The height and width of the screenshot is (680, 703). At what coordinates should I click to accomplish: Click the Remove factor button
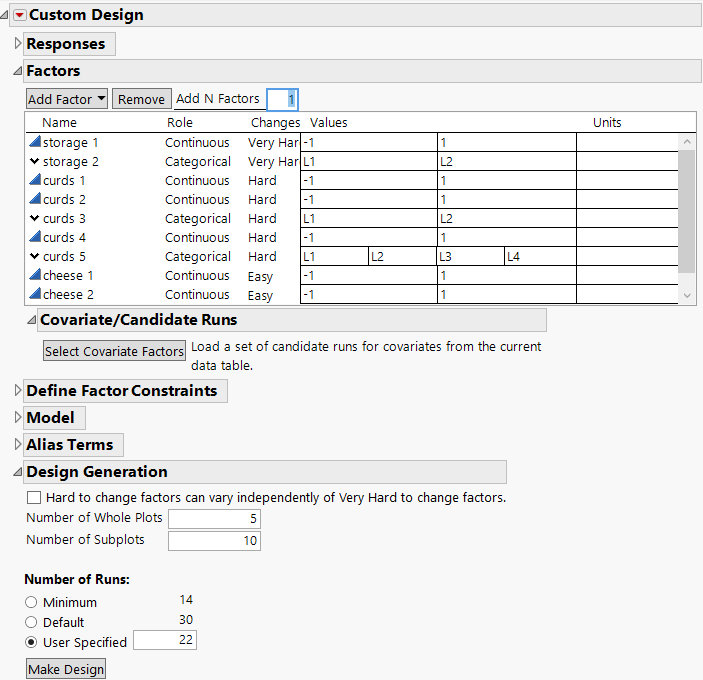click(141, 99)
